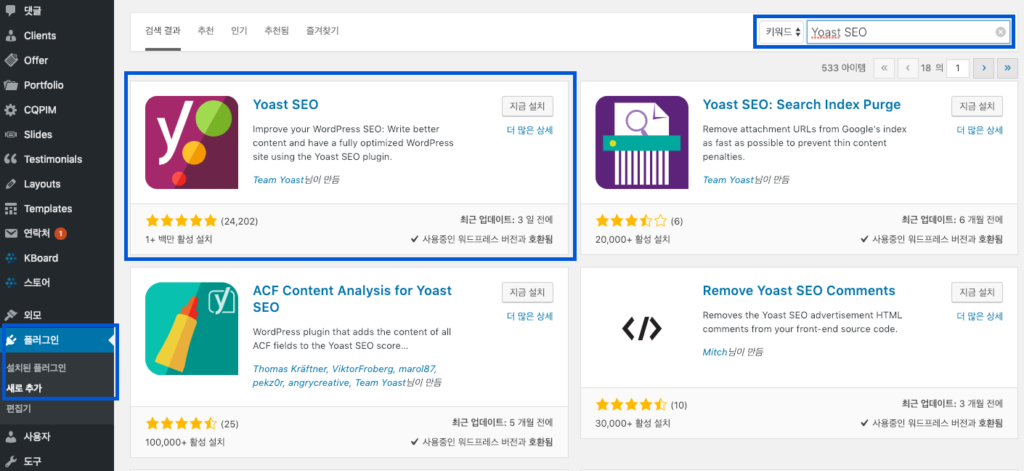This screenshot has width=1024, height=471.
Task: Click Team Yoast author under Yoast SEO
Action: 278,180
